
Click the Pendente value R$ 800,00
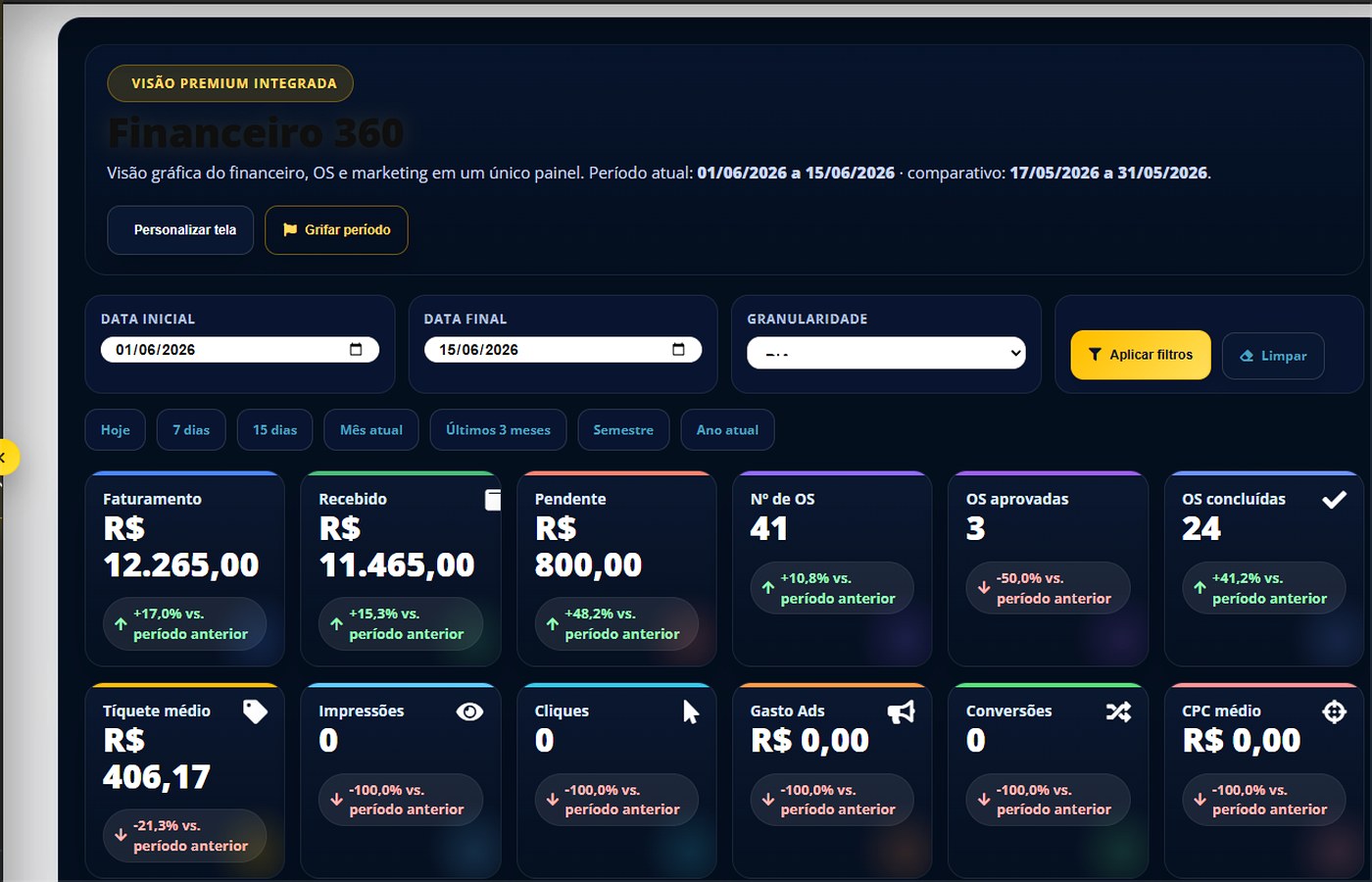coord(588,547)
